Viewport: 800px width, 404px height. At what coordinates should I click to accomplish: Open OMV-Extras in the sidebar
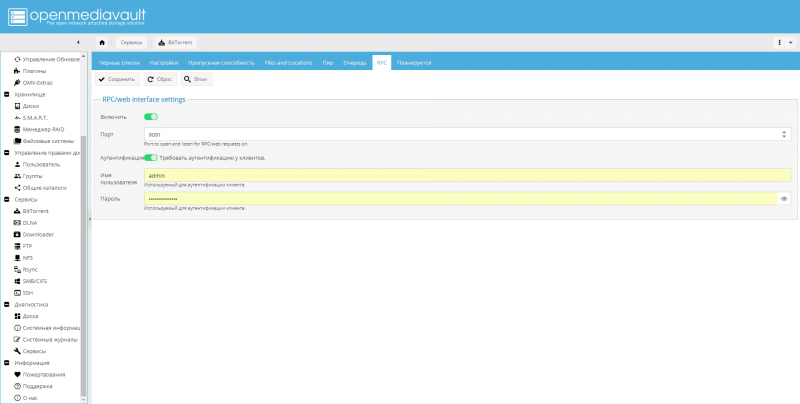tap(37, 83)
